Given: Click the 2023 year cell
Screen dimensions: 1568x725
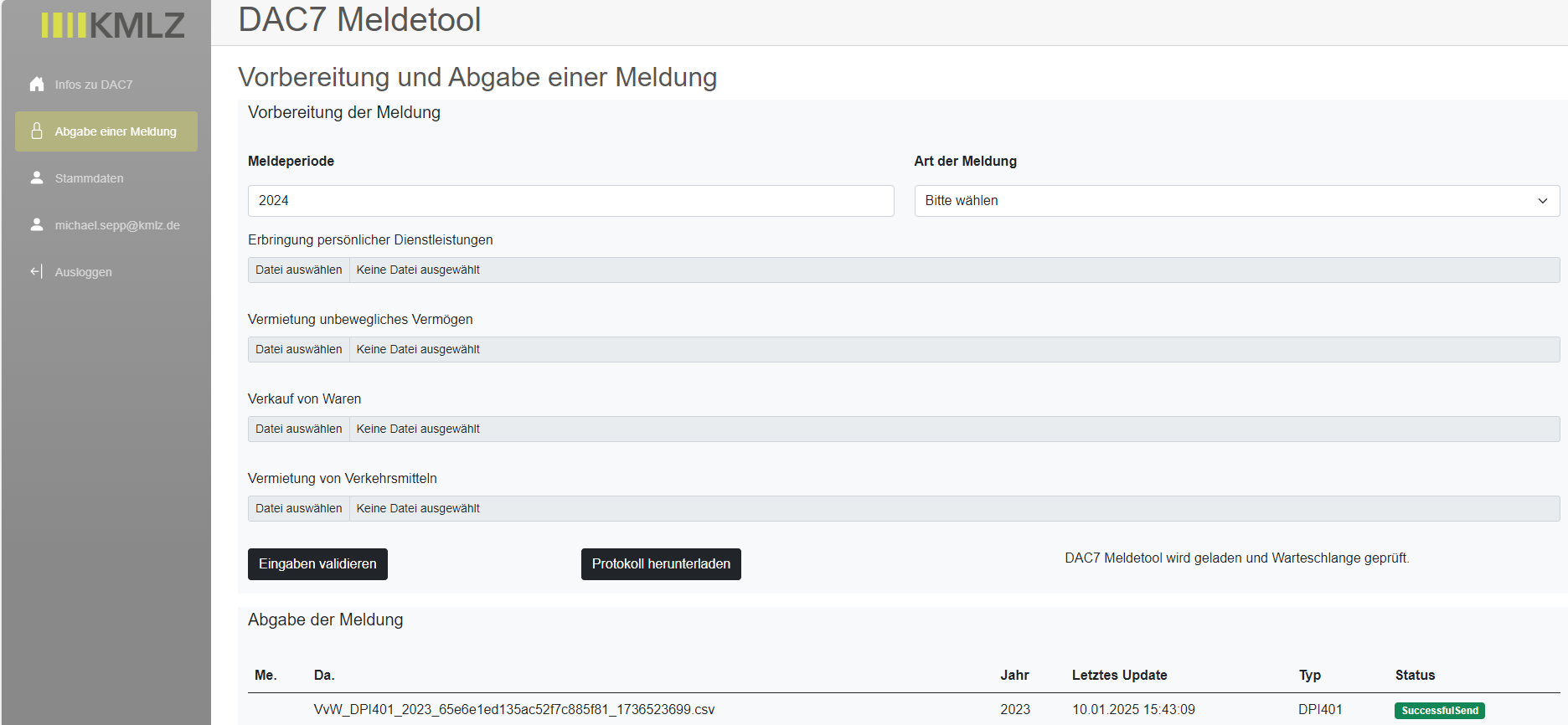Looking at the screenshot, I should [x=1015, y=710].
